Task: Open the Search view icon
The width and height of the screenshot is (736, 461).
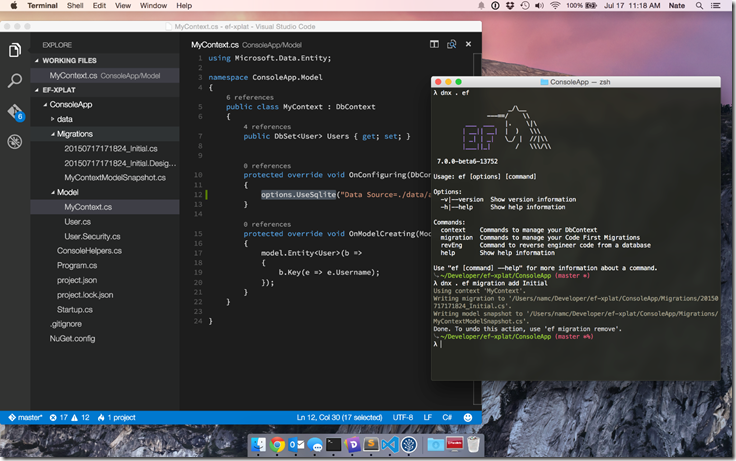Action: (15, 81)
